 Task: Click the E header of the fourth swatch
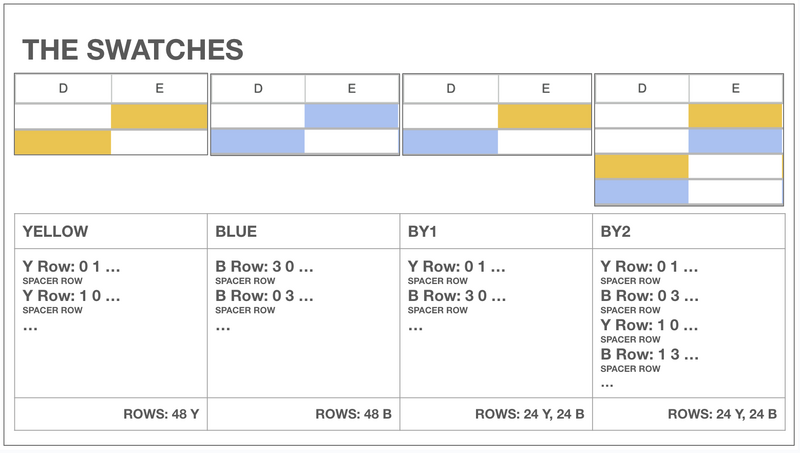736,89
